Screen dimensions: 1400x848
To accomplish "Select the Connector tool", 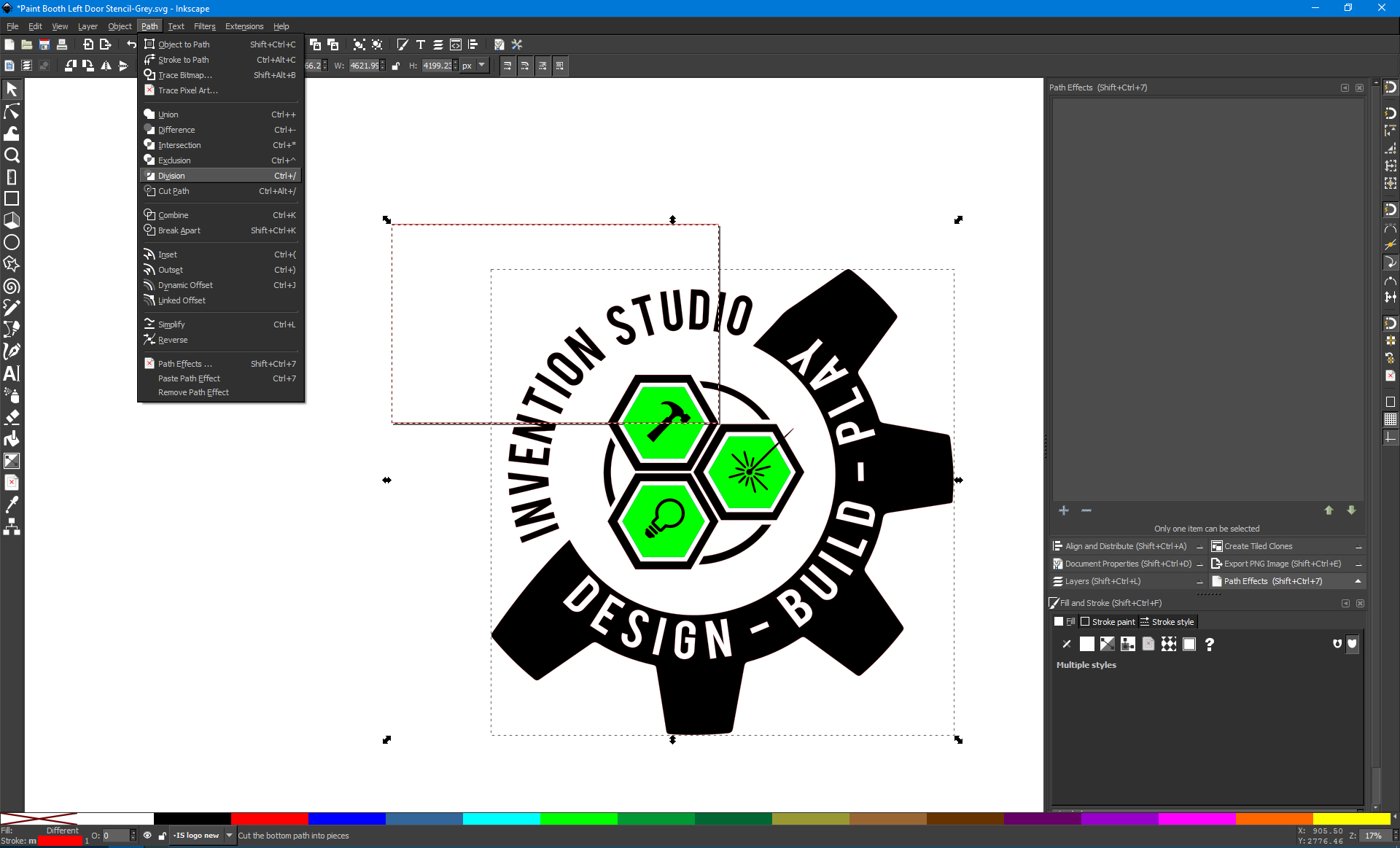I will (x=12, y=526).
